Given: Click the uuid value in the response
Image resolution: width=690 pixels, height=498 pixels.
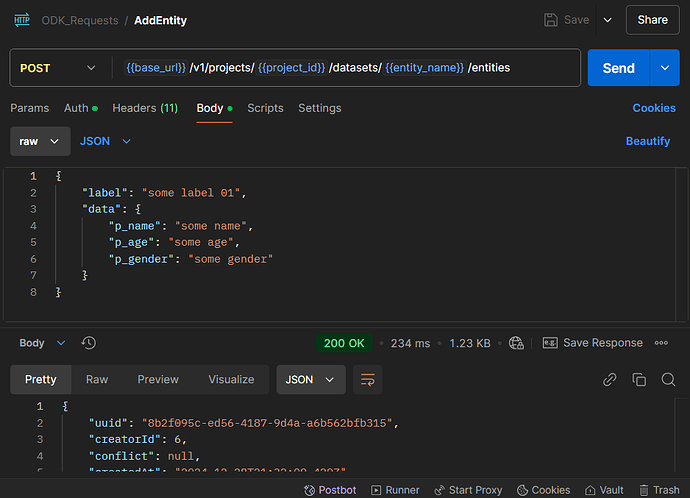Looking at the screenshot, I should click(x=267, y=423).
